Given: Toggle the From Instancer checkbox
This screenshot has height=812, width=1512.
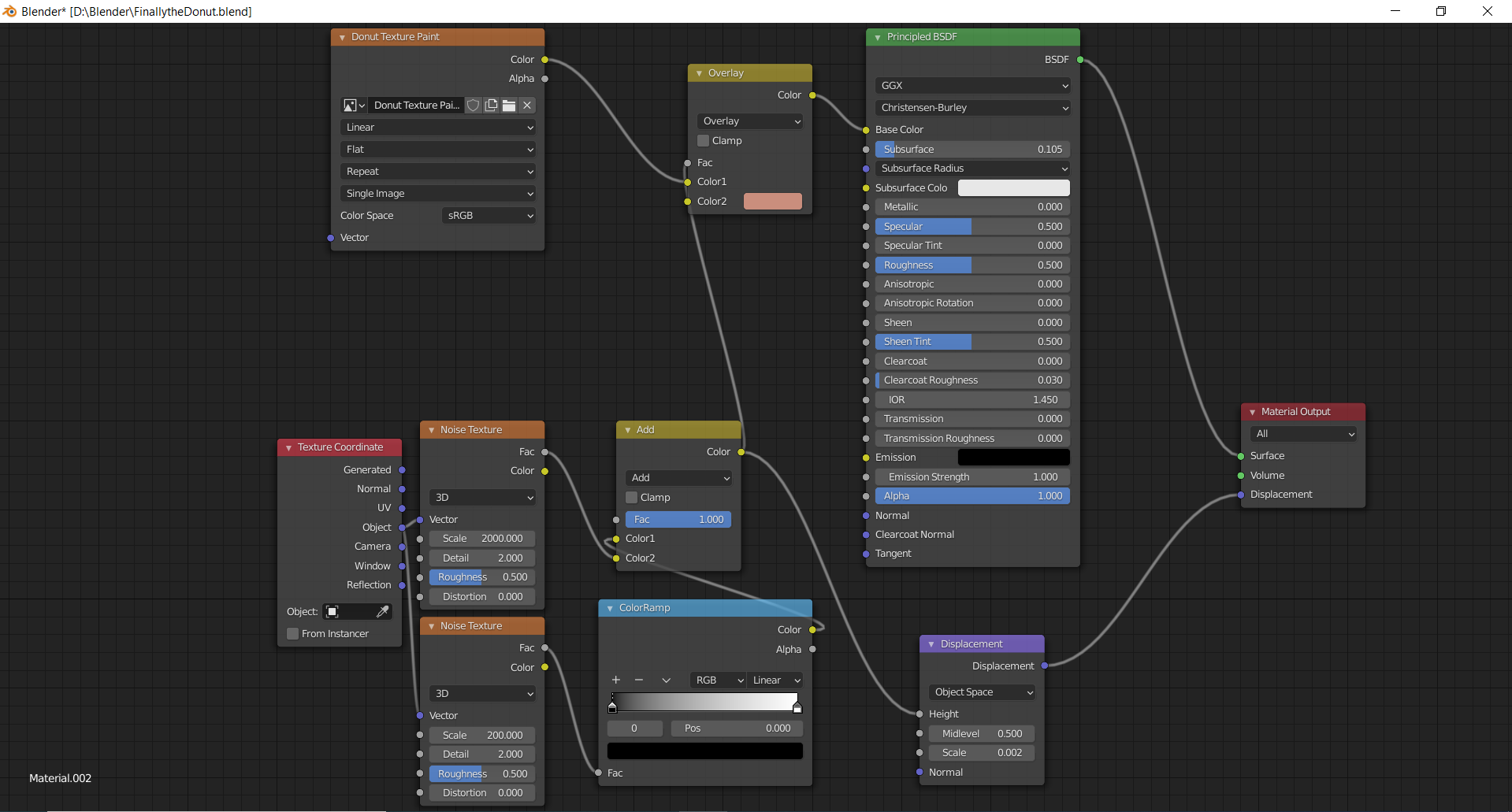Looking at the screenshot, I should pos(293,634).
